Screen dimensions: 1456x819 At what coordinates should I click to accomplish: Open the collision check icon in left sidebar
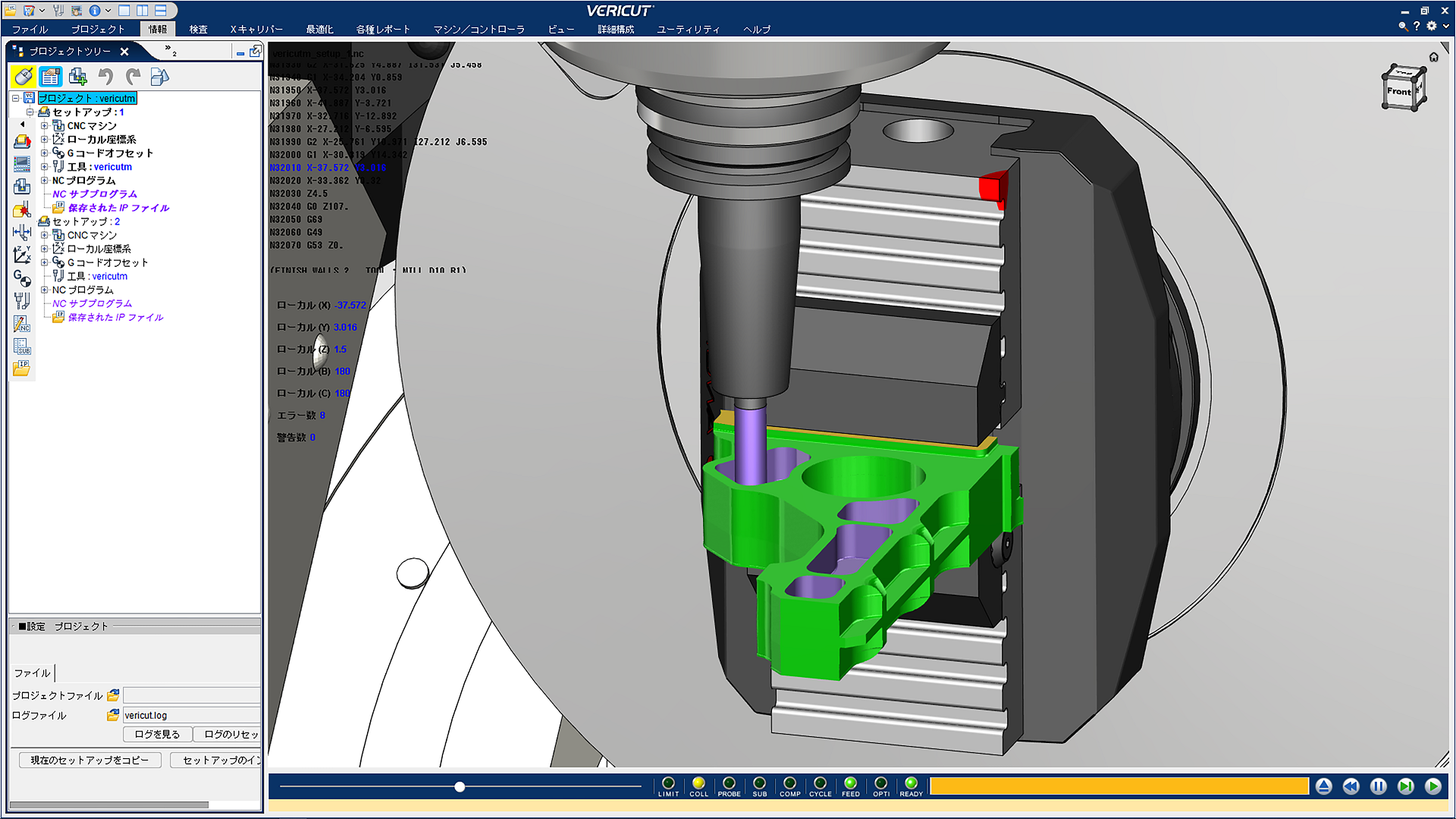pos(22,209)
